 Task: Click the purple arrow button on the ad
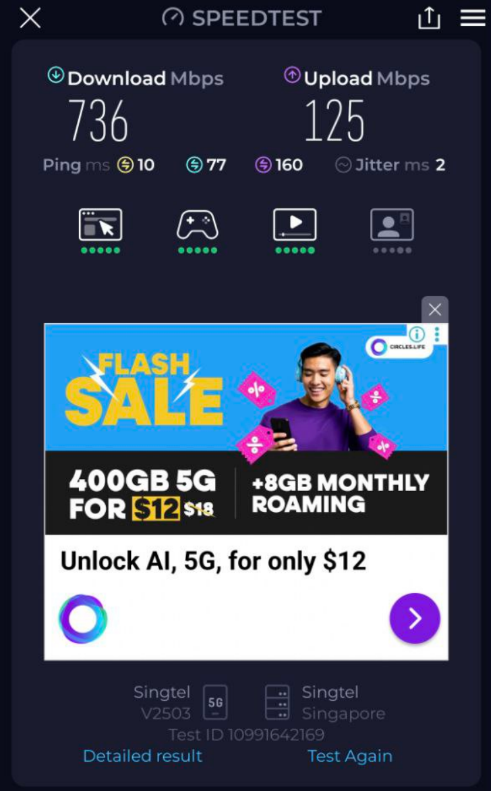click(414, 618)
